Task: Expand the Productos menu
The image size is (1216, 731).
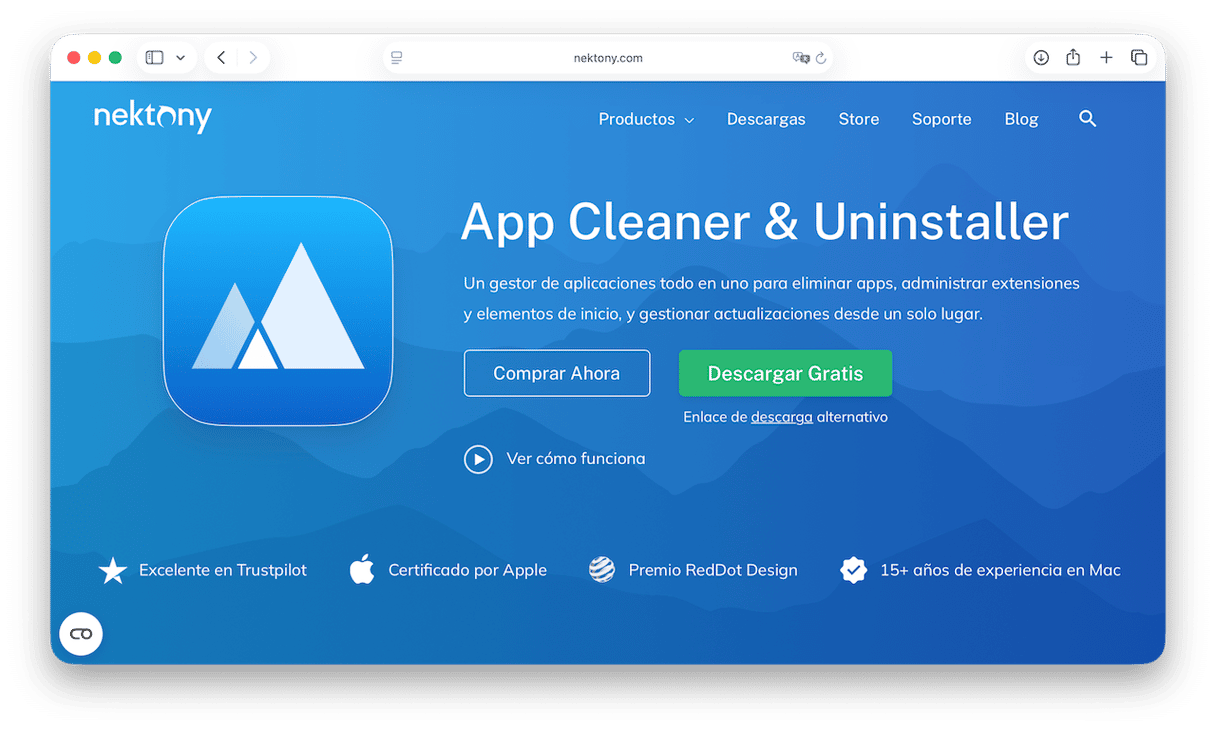Action: coord(646,119)
